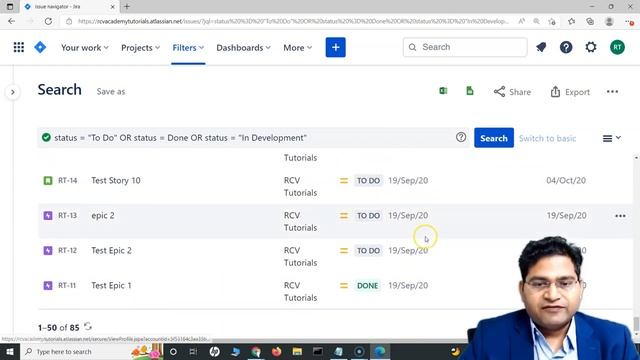The height and width of the screenshot is (360, 640).
Task: Open the list view layout dropdown
Action: coord(611,138)
